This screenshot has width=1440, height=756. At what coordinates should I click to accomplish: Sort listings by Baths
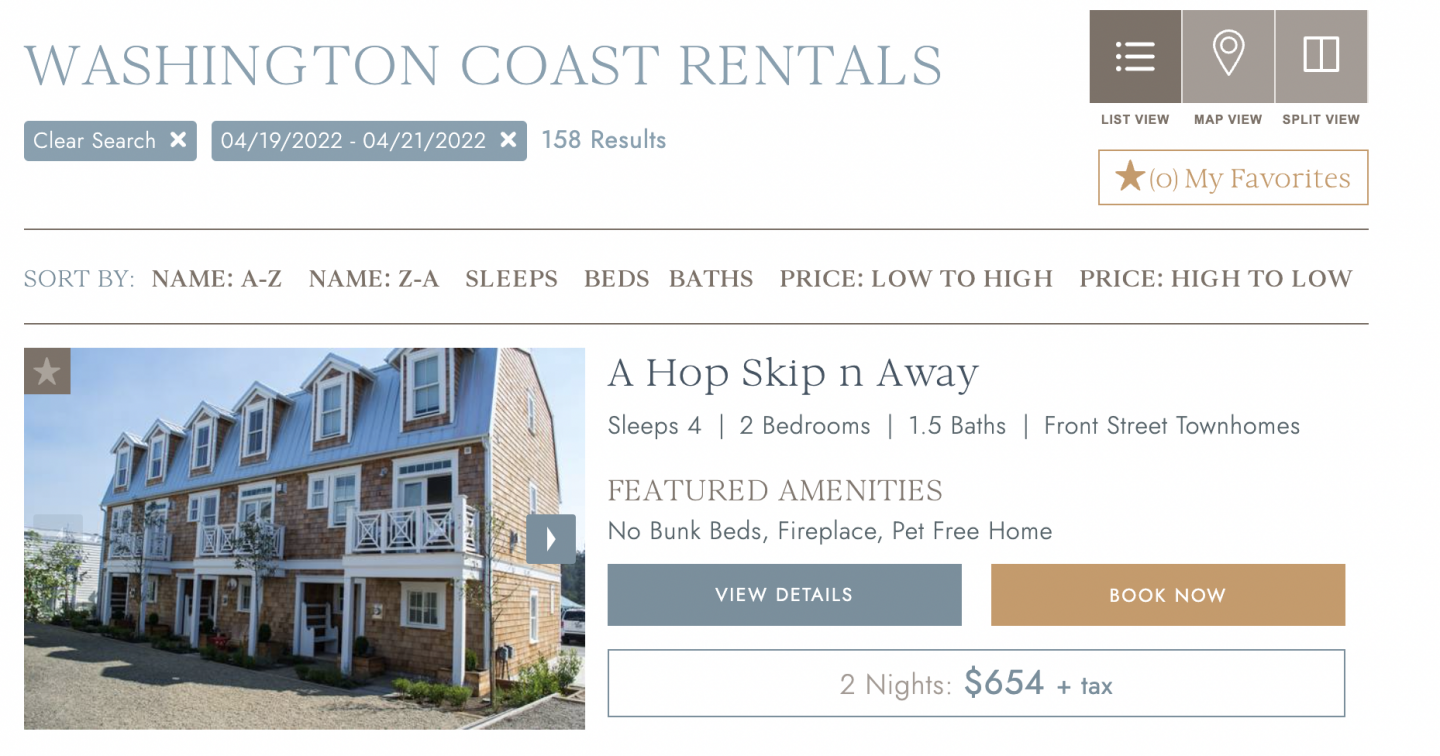[711, 279]
